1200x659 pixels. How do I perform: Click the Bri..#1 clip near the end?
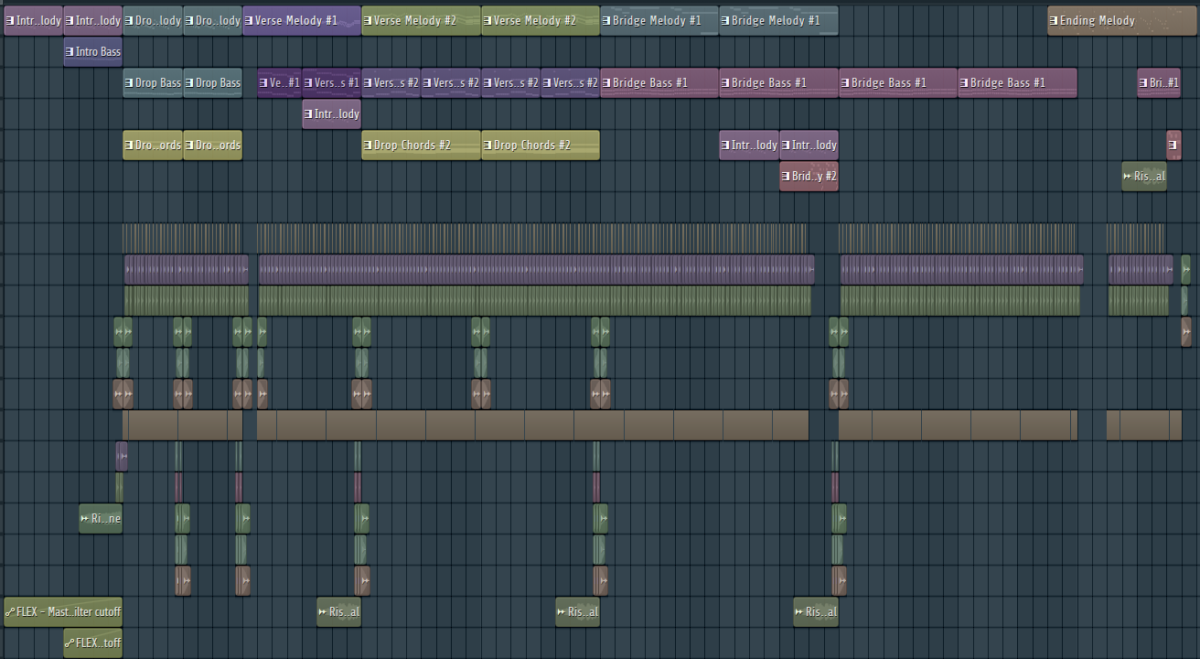click(1158, 83)
